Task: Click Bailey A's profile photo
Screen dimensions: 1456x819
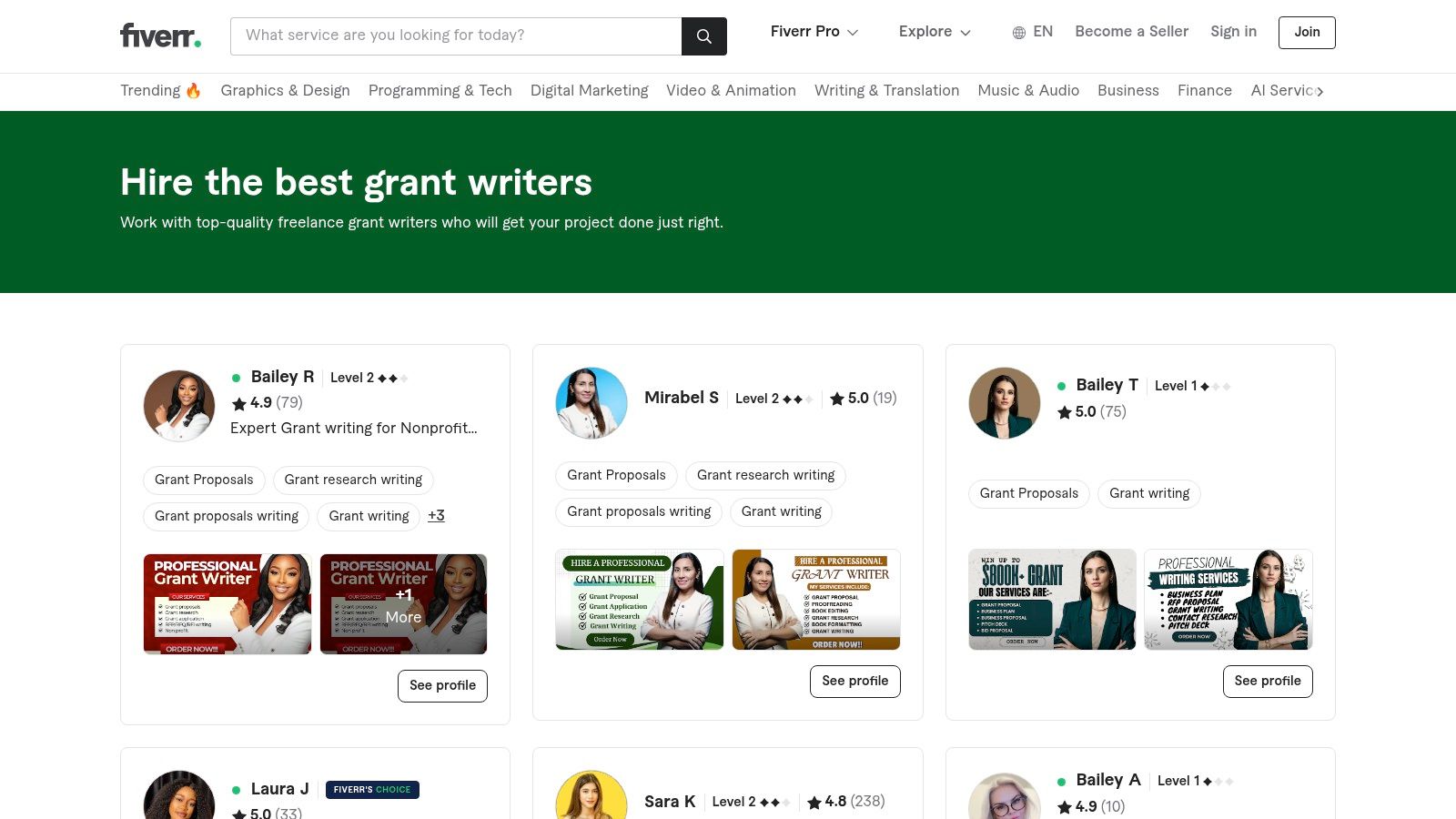Action: (1005, 795)
